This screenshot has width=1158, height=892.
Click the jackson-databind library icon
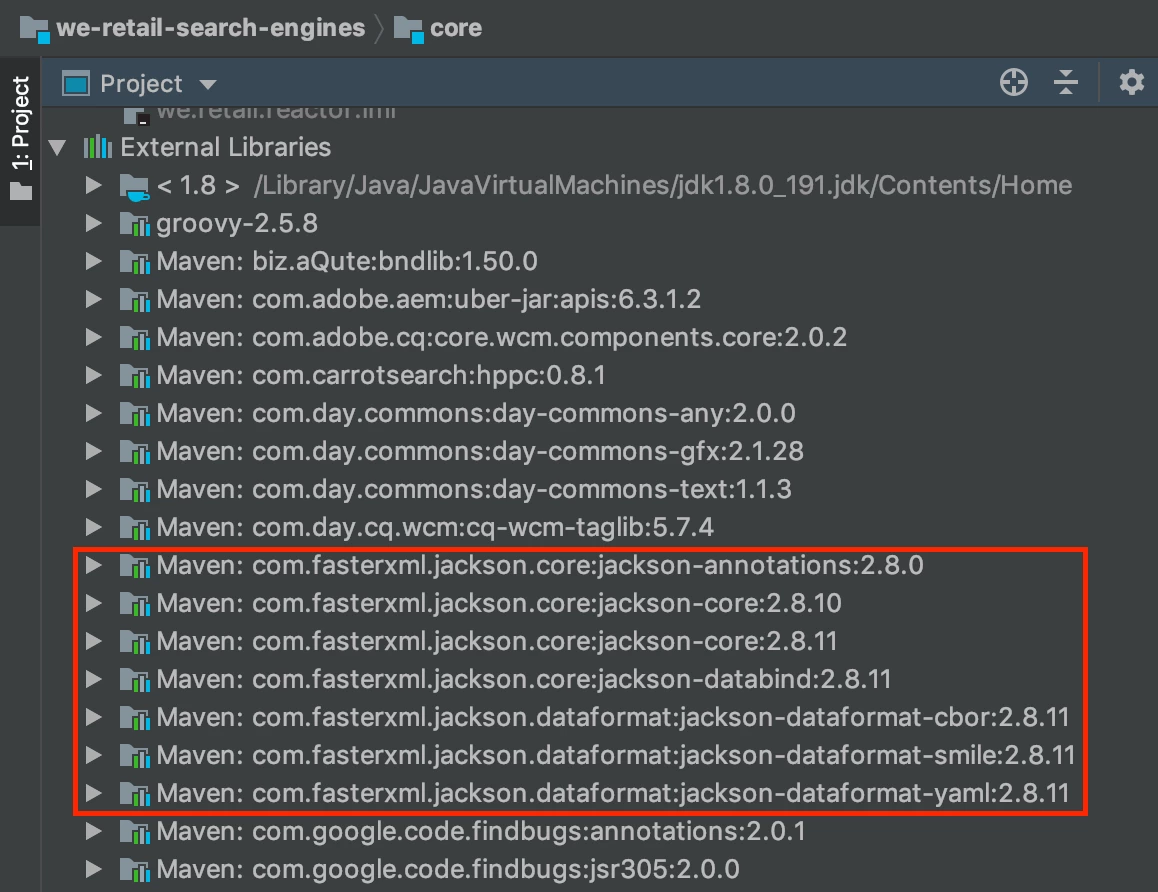tap(134, 680)
